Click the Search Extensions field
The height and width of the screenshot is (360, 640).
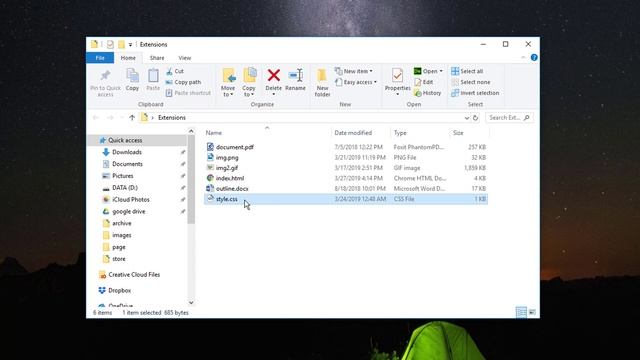[509, 118]
